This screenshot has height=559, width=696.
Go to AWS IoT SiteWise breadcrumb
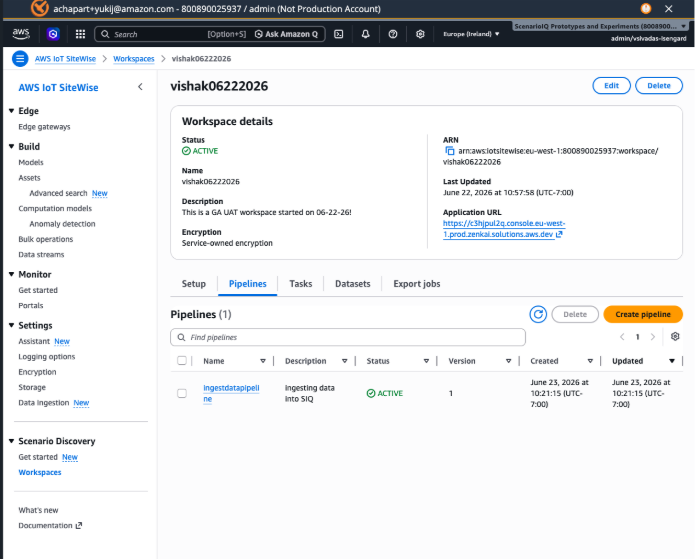click(65, 59)
